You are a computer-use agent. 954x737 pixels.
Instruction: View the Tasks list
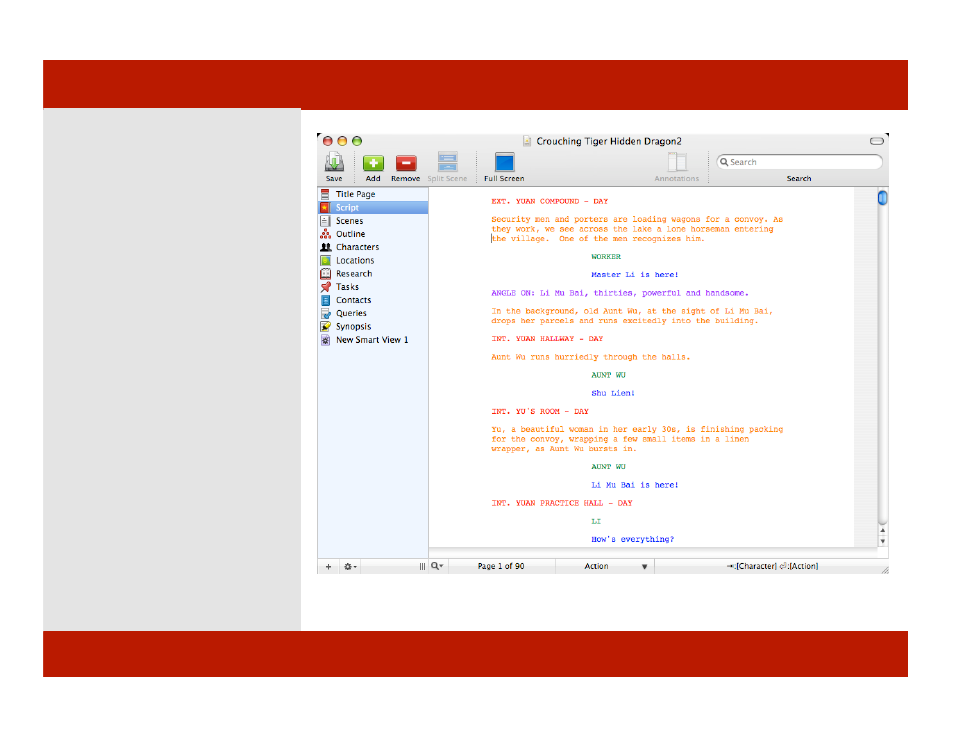pyautogui.click(x=373, y=287)
